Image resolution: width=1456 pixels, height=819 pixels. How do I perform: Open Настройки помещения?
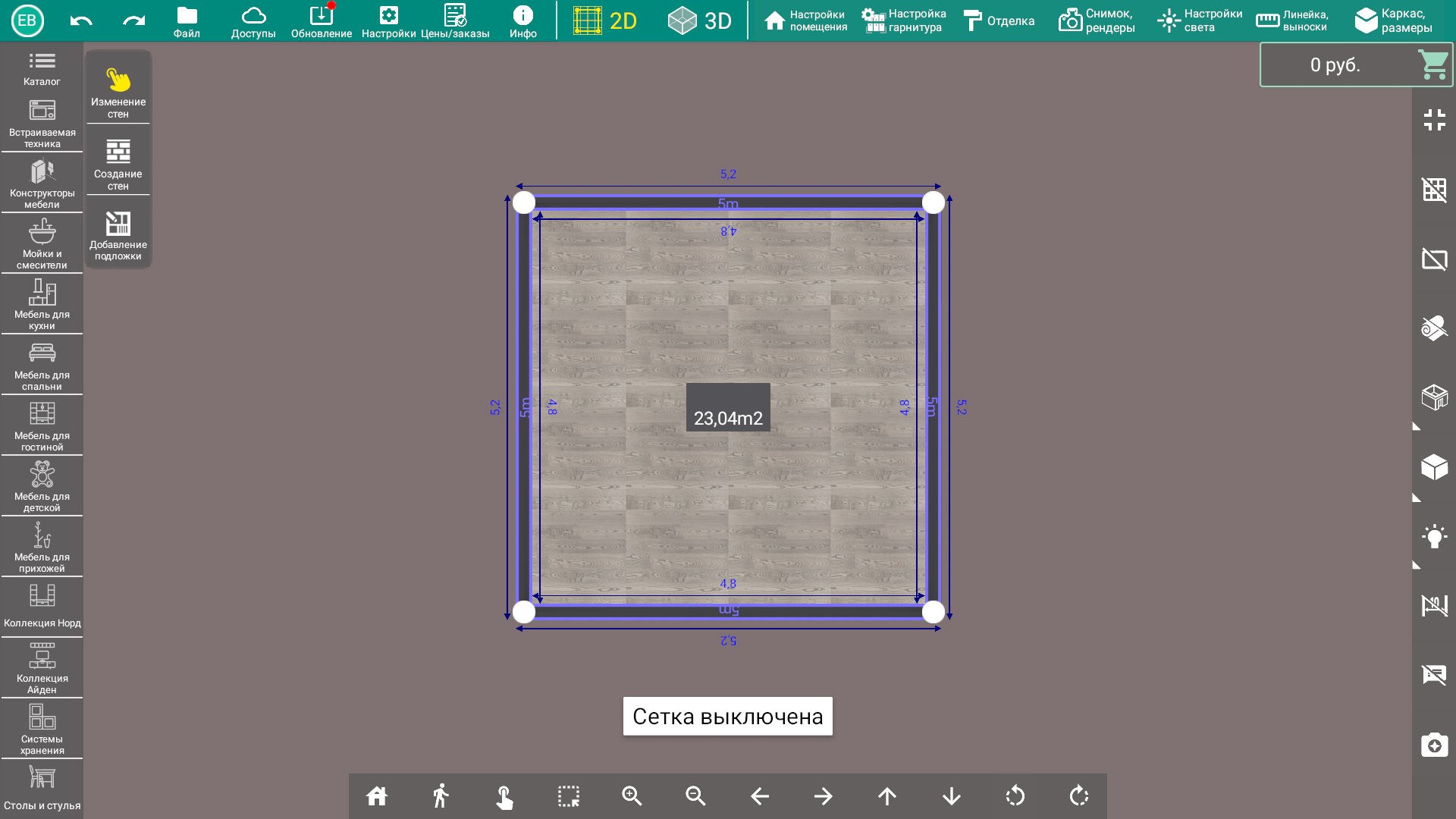pyautogui.click(x=805, y=20)
